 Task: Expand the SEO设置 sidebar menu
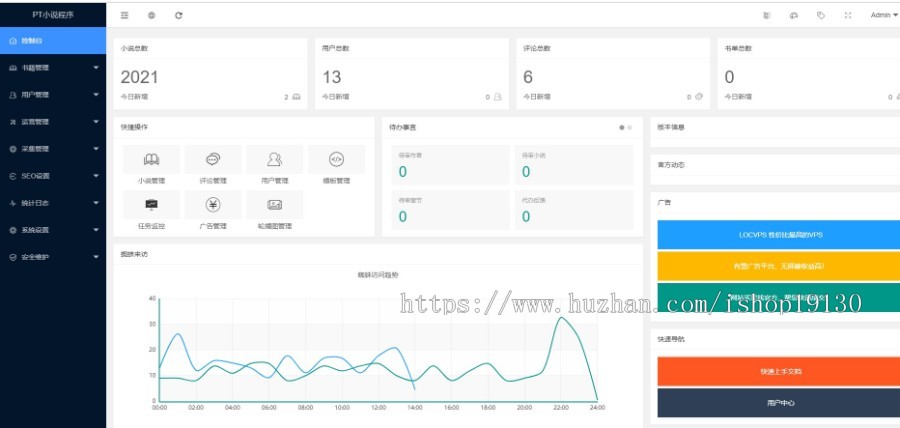[x=53, y=176]
